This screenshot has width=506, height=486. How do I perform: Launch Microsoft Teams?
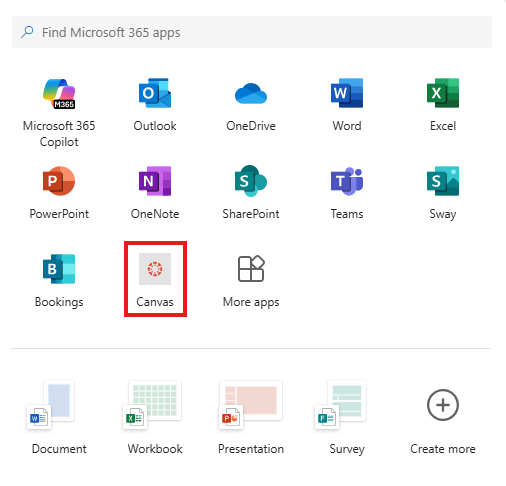[347, 181]
